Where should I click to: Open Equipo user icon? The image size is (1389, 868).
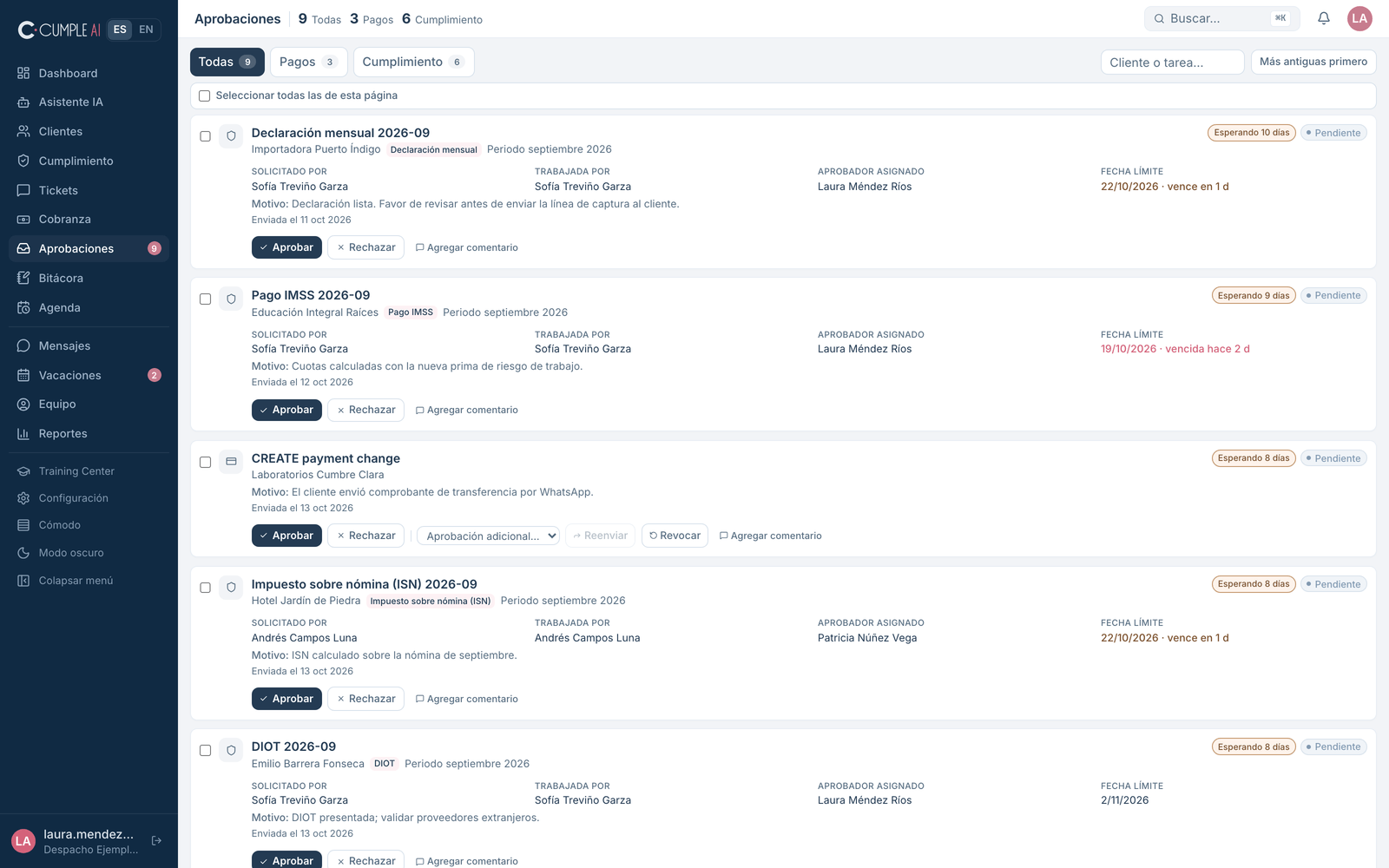coord(23,404)
